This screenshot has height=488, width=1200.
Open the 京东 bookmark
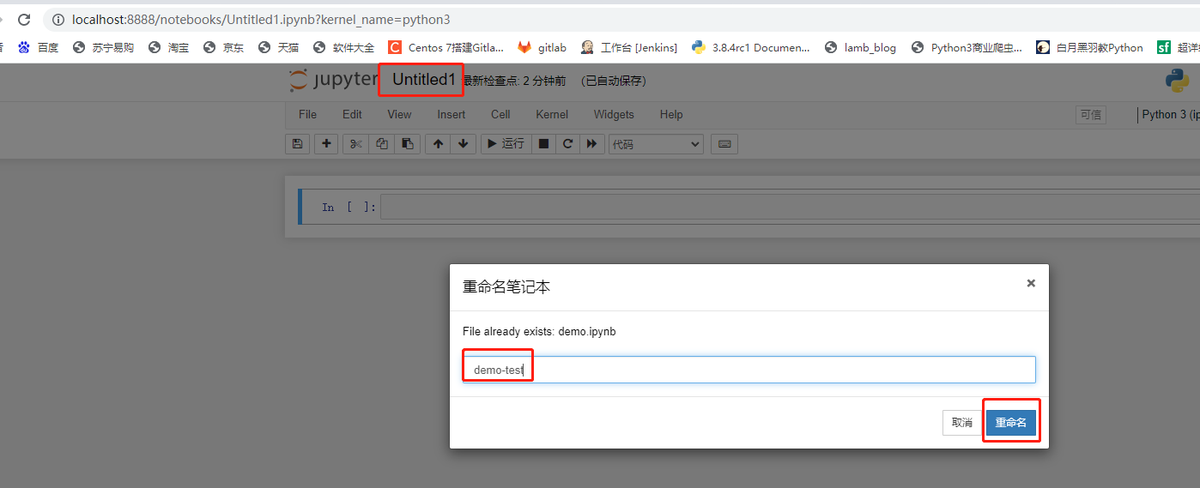coord(223,47)
